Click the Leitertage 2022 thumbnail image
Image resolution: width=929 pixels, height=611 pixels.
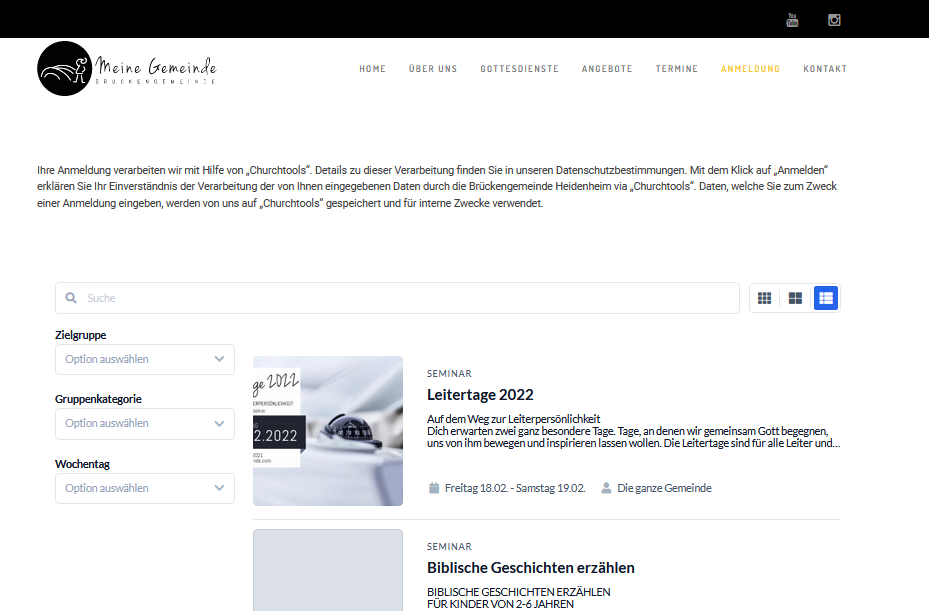(x=328, y=431)
